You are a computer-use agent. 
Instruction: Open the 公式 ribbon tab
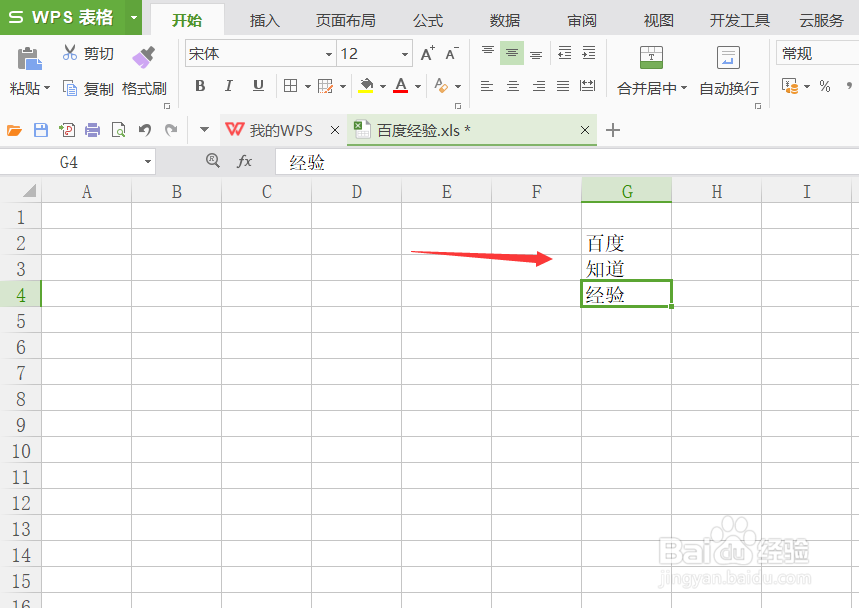click(428, 21)
